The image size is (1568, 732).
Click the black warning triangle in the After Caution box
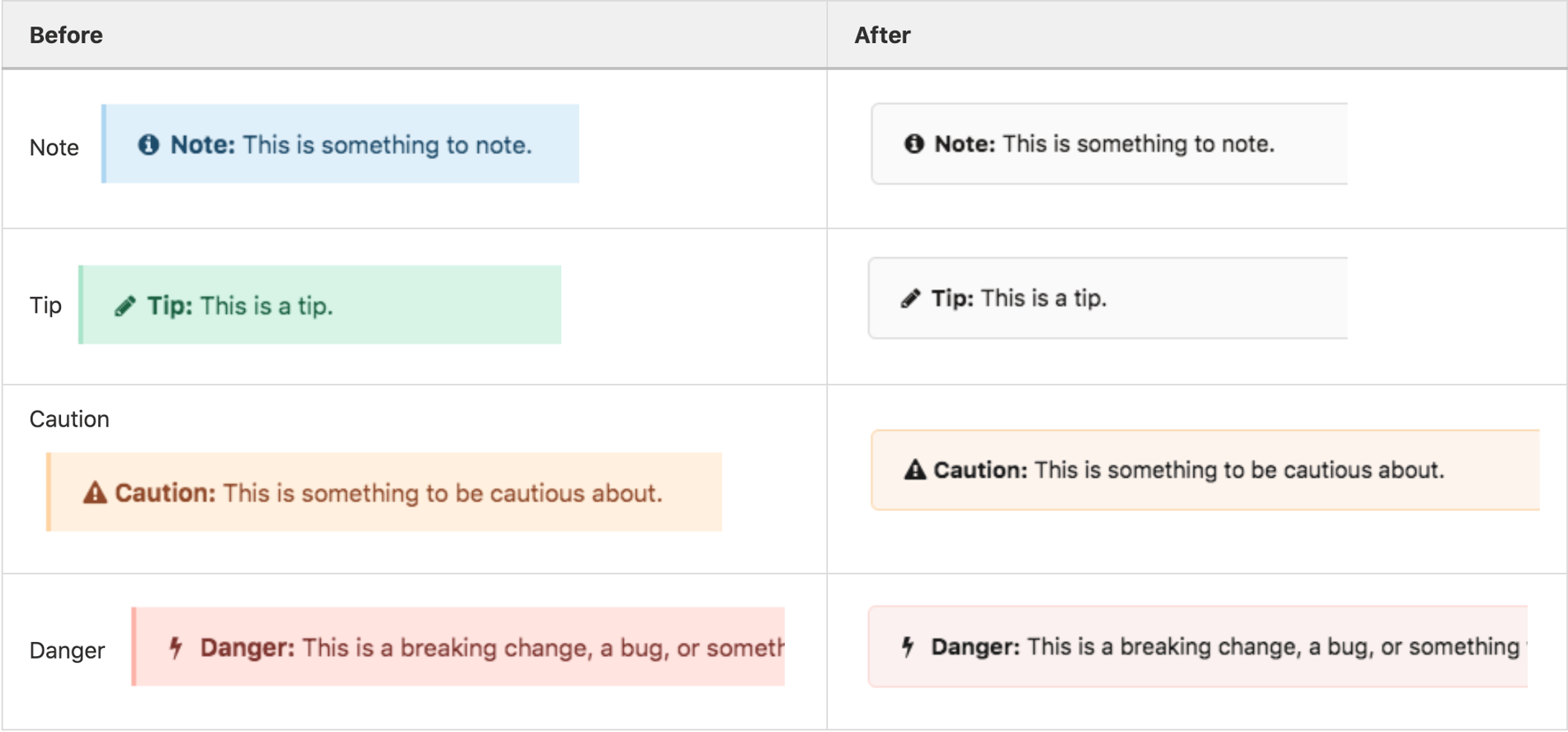[x=914, y=470]
